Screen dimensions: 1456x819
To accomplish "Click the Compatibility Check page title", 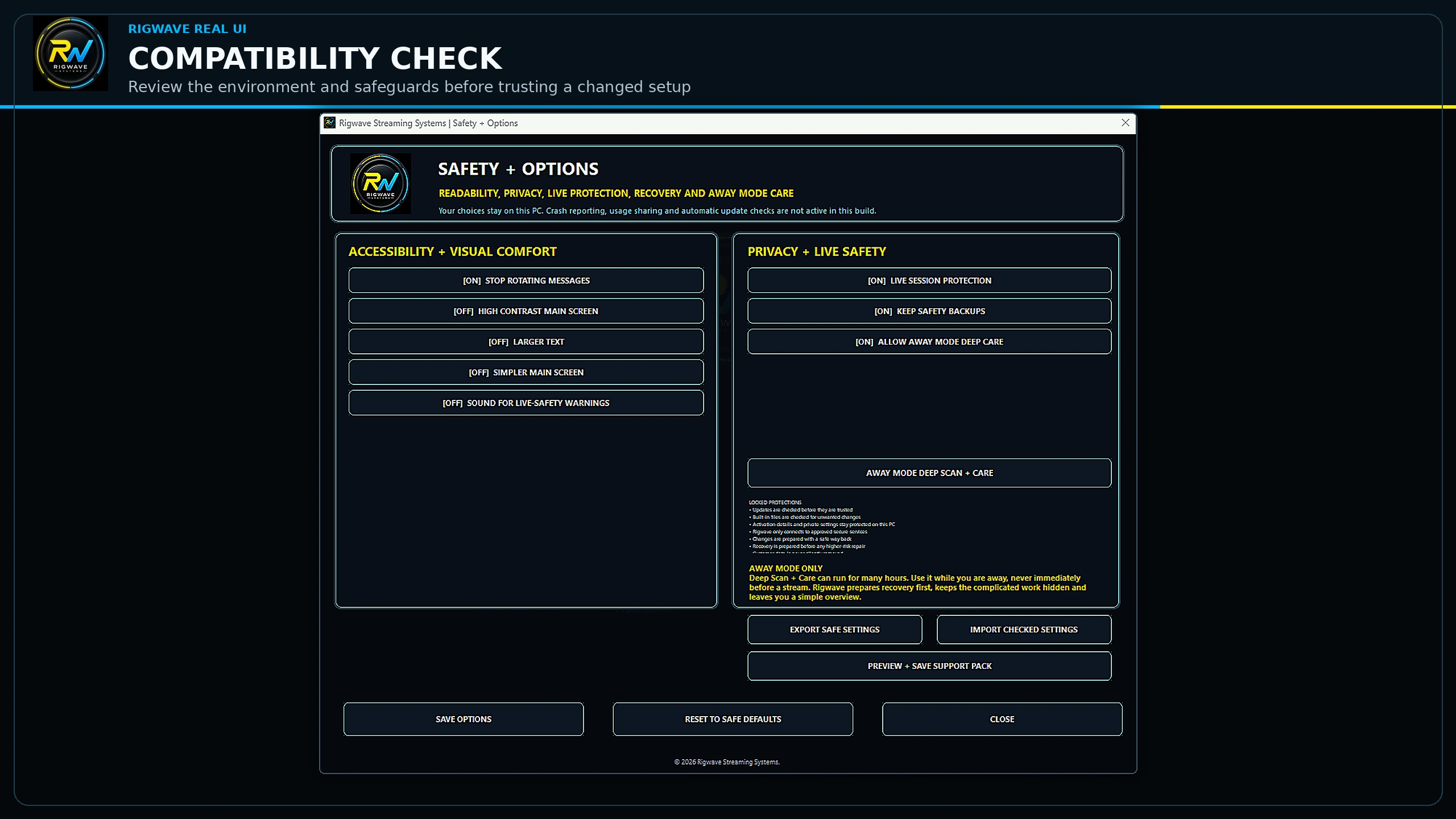I will click(x=315, y=59).
